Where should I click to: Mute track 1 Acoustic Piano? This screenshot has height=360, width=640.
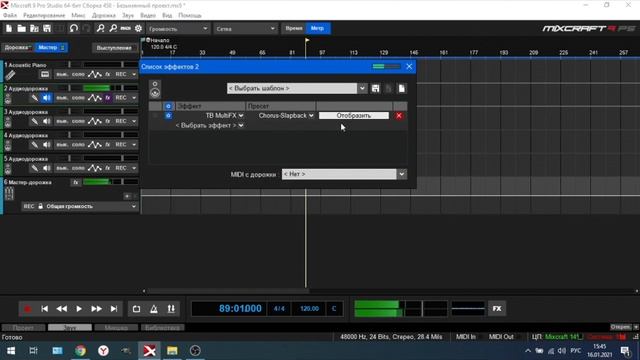[62, 74]
